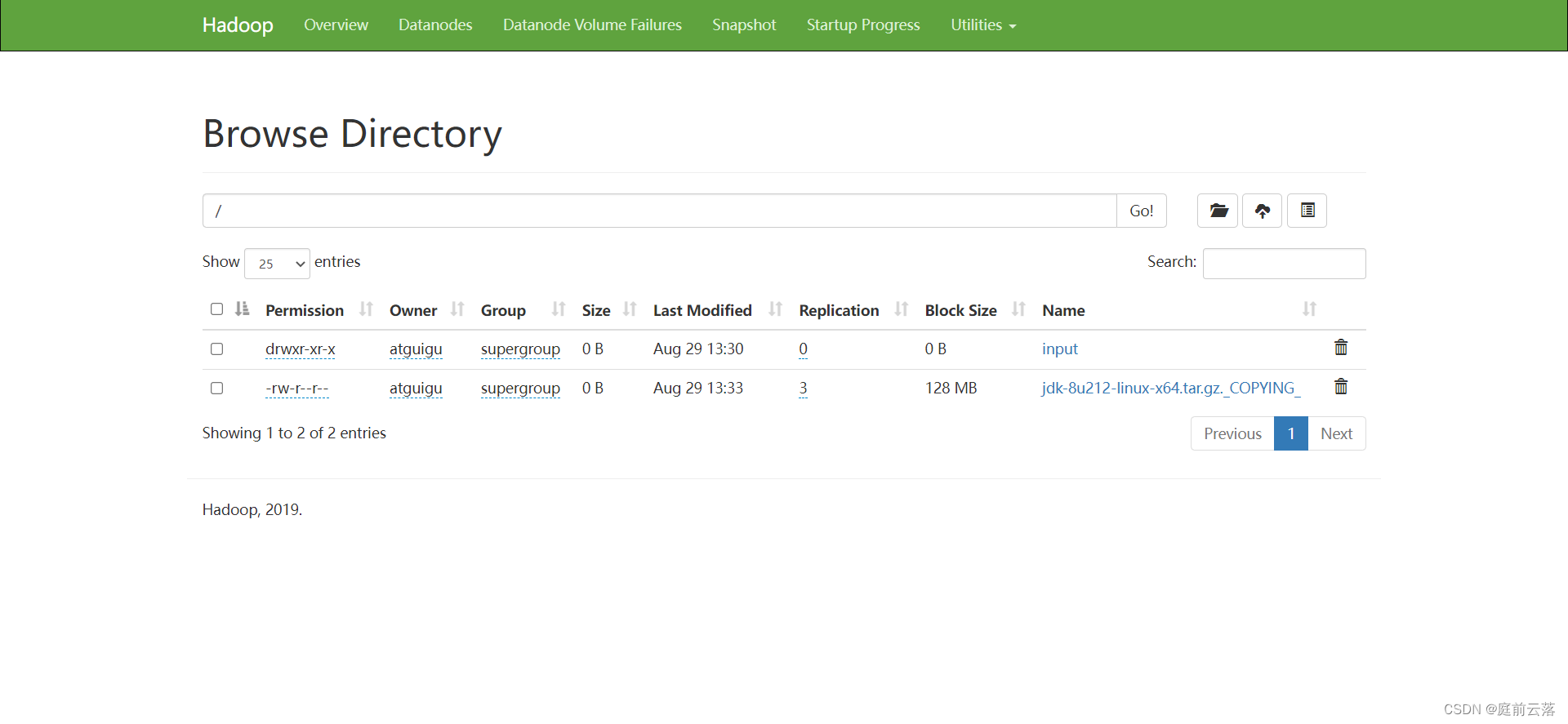Click the Hadoop brand title

(x=238, y=25)
